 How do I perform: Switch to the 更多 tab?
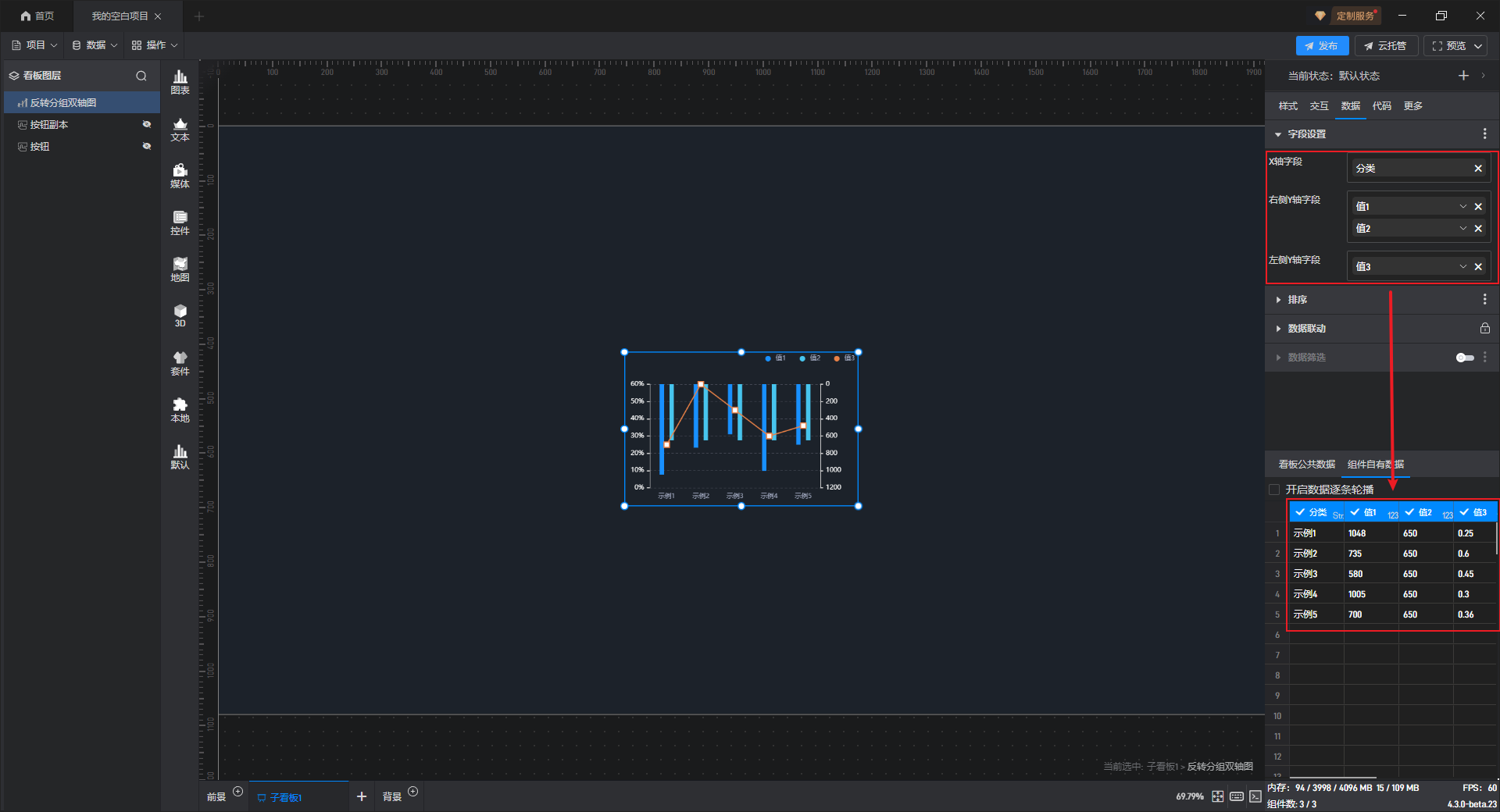tap(1412, 106)
